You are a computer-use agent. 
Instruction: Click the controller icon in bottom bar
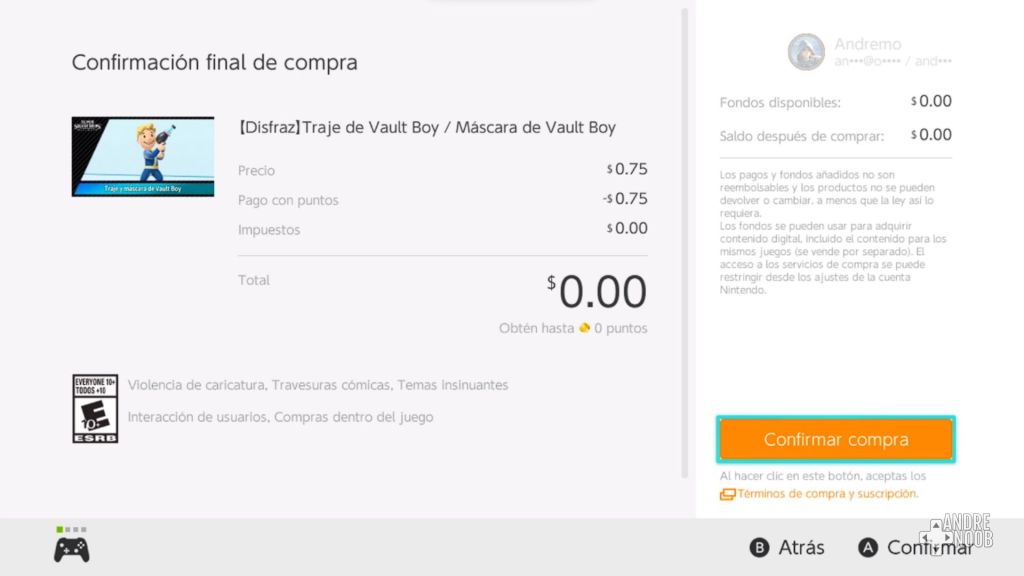(72, 548)
